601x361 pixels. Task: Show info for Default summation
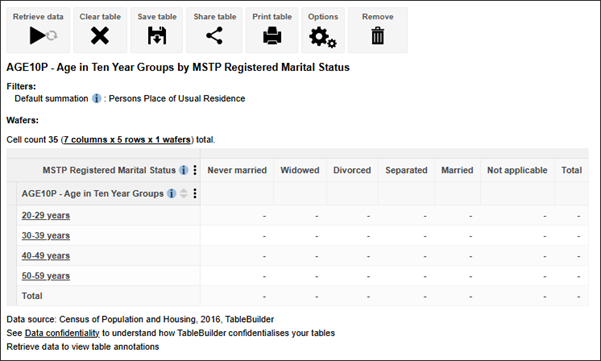tap(97, 98)
